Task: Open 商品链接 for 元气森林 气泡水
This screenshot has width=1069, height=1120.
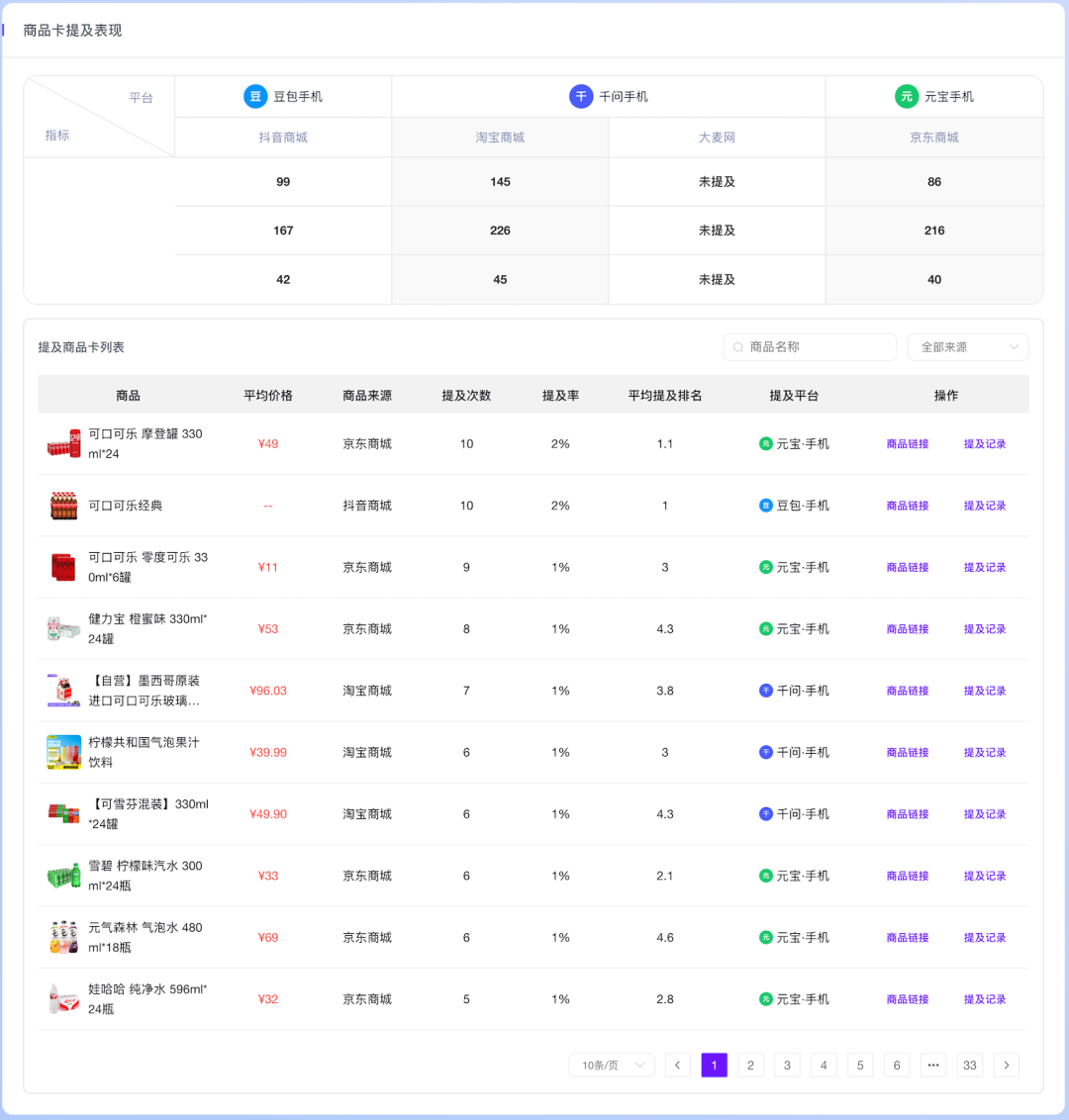Action: (908, 937)
